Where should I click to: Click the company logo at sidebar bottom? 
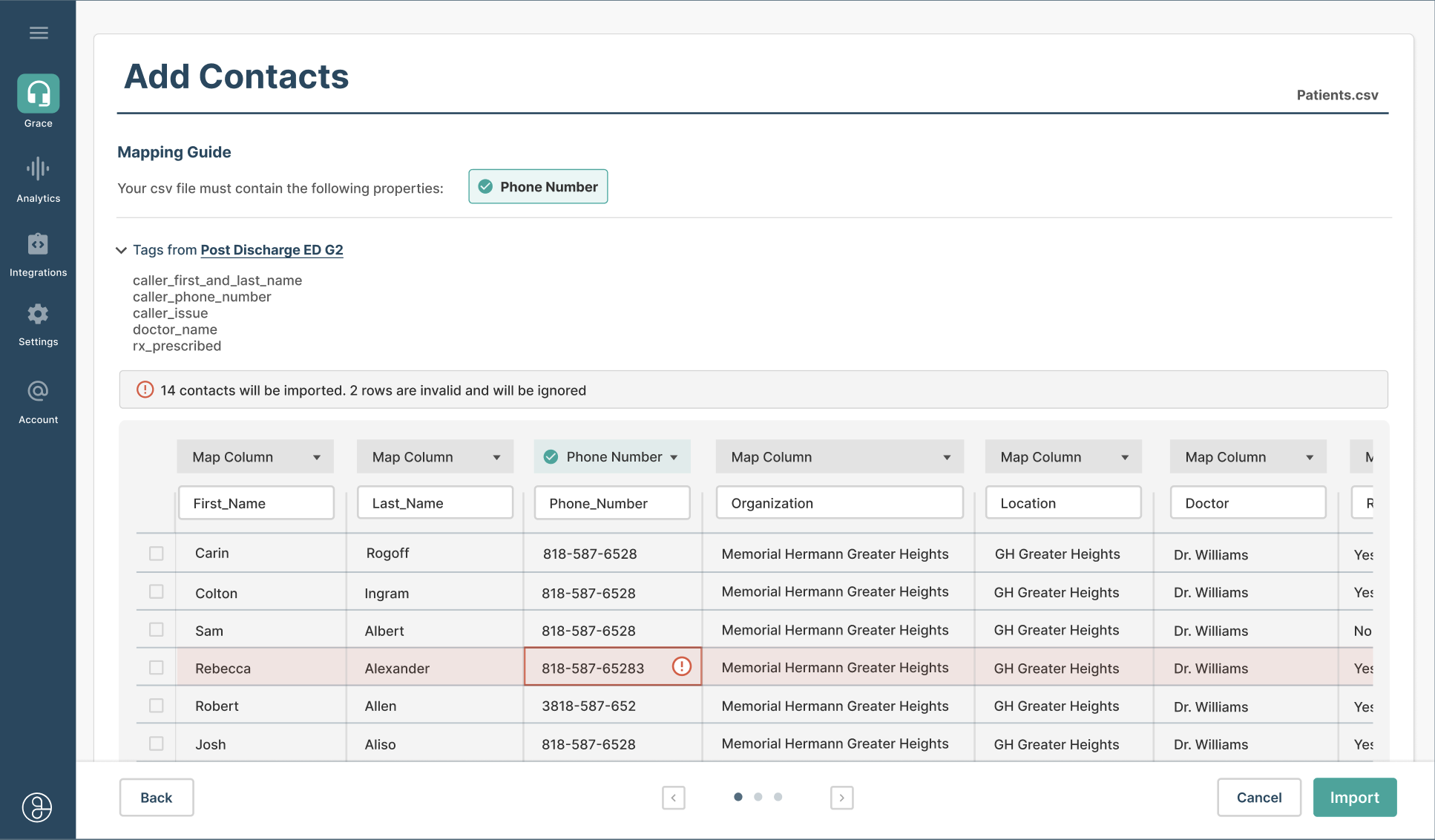pyautogui.click(x=37, y=807)
